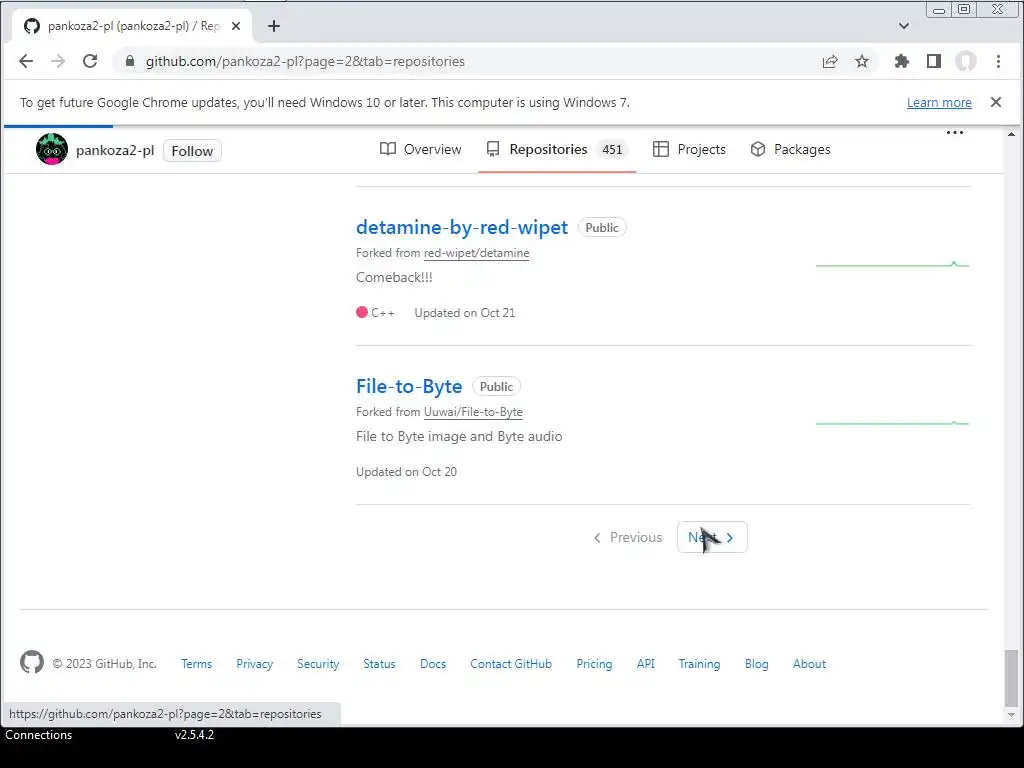Click the File to Byte description text
Viewport: 1024px width, 768px height.
459,436
